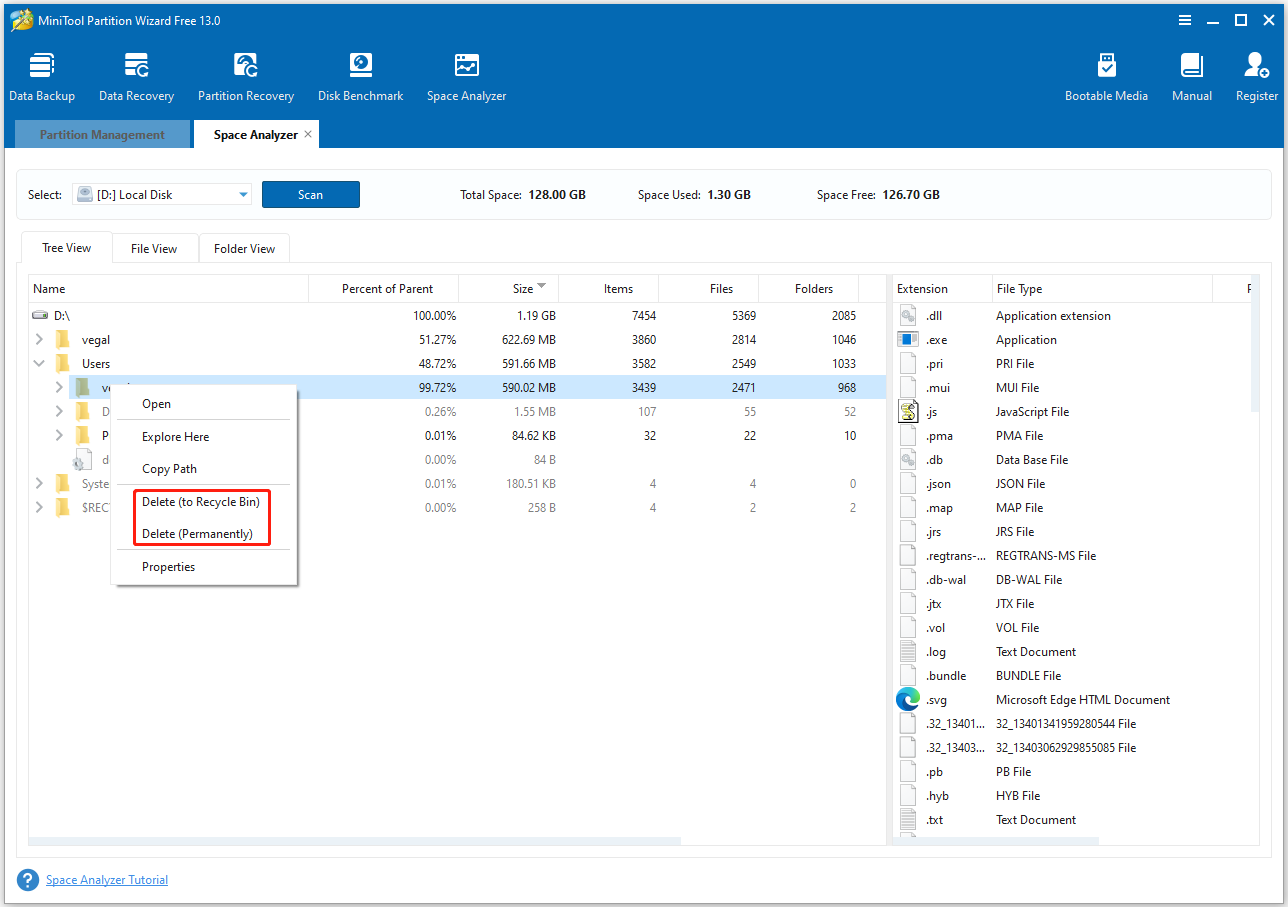Click the Scan button
The height and width of the screenshot is (907, 1288).
[311, 194]
